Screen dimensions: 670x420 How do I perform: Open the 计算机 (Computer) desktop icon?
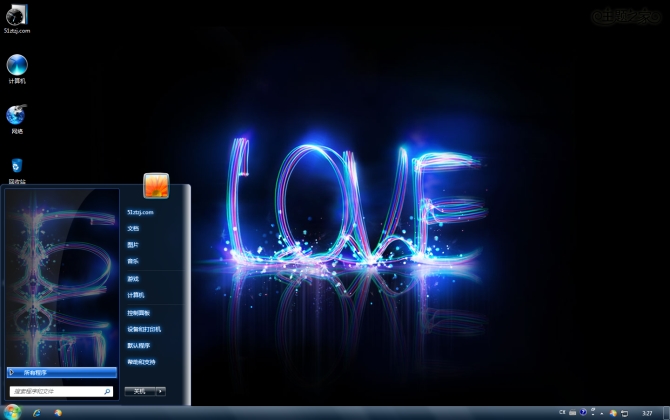(17, 68)
